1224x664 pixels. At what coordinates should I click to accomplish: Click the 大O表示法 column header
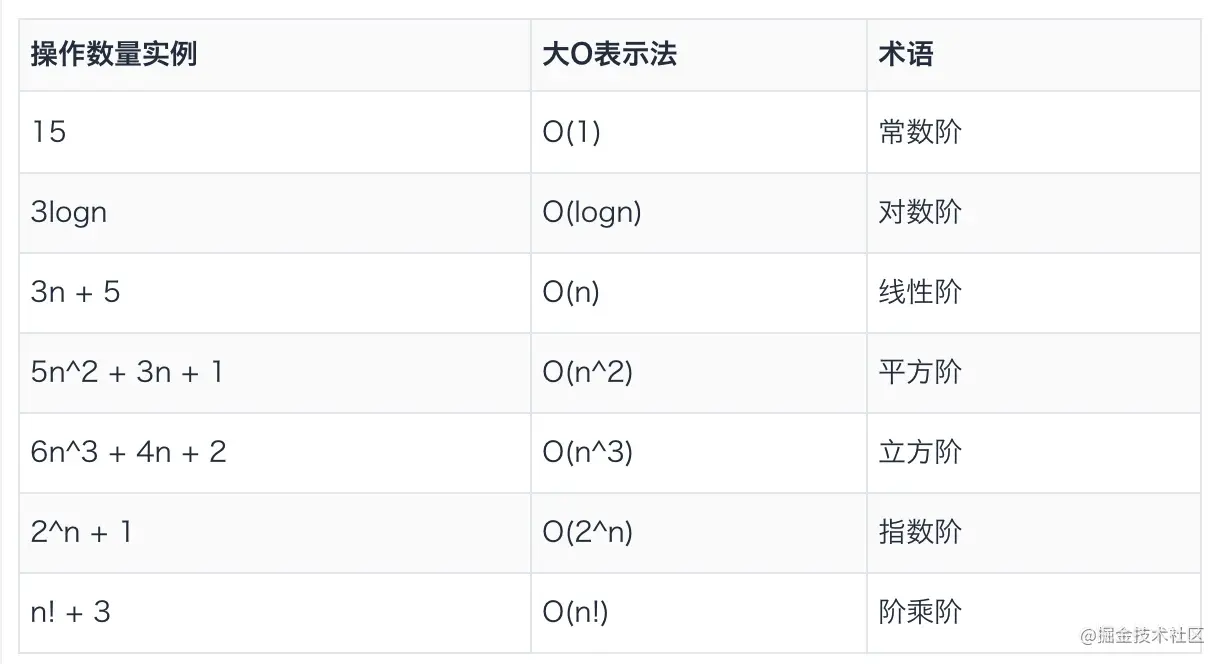coord(699,55)
